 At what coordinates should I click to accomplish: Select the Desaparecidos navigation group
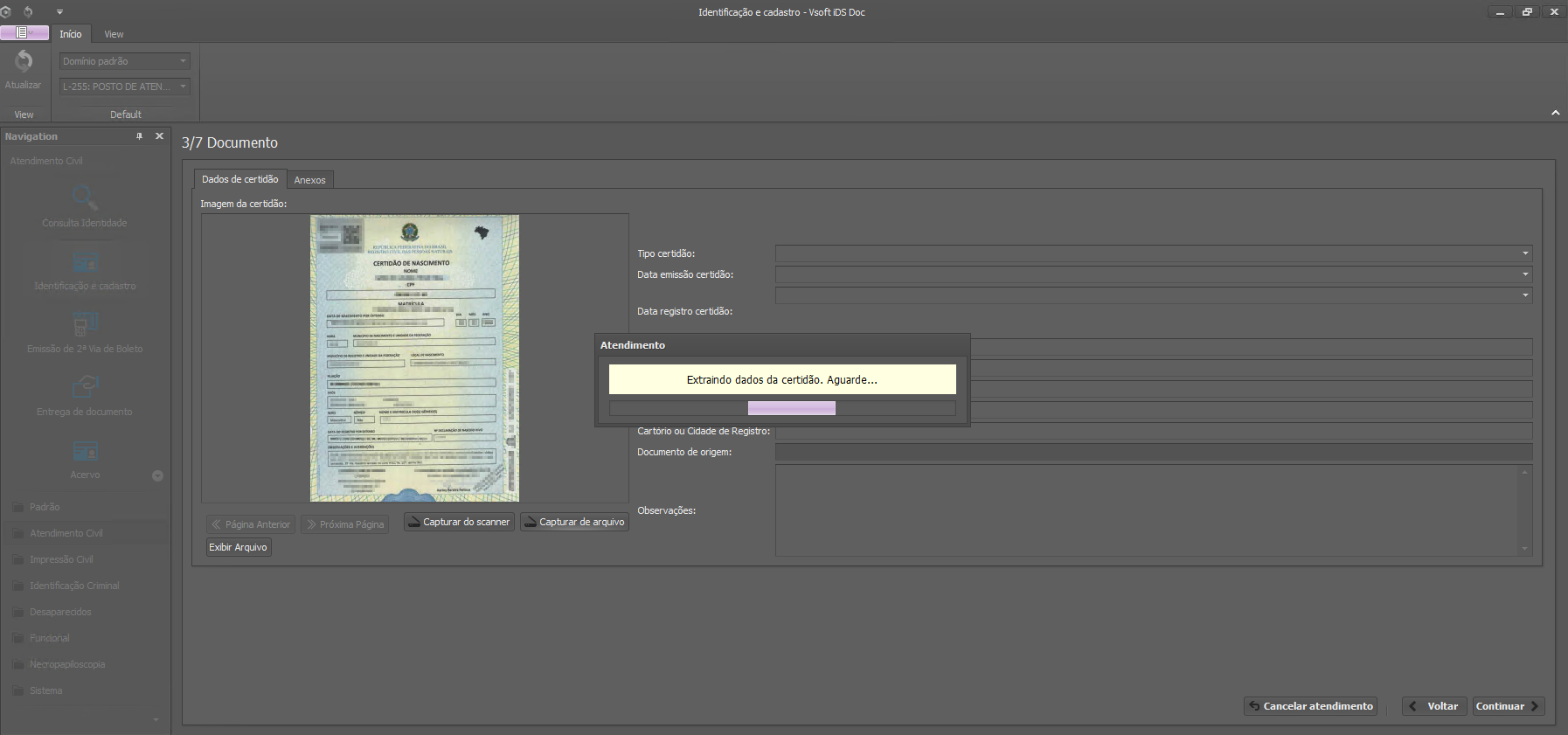coord(85,612)
